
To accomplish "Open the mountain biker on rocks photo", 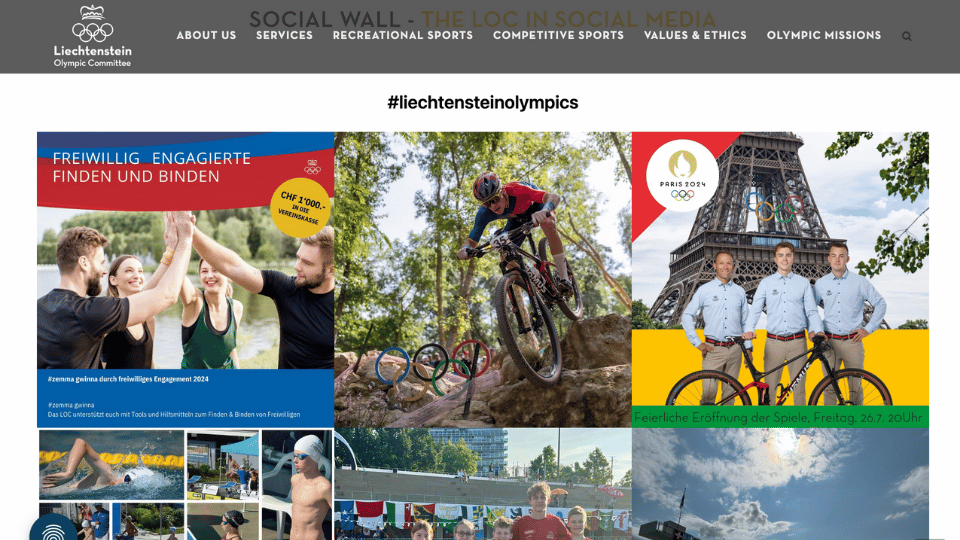I will coord(483,280).
